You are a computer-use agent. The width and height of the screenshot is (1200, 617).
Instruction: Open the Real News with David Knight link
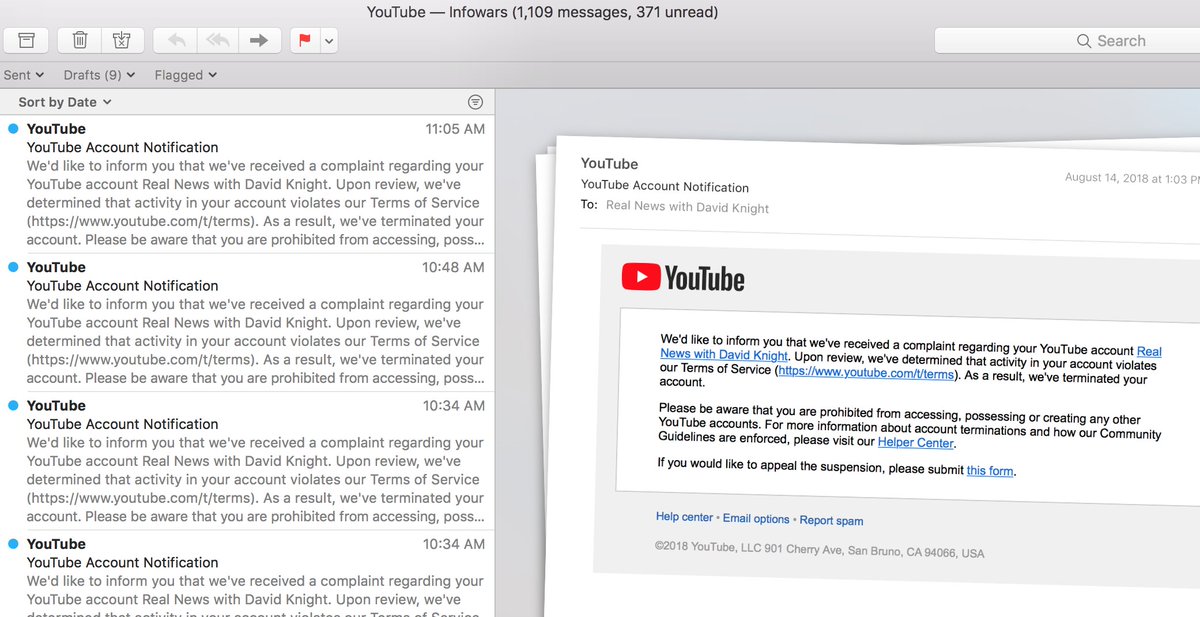coord(911,353)
